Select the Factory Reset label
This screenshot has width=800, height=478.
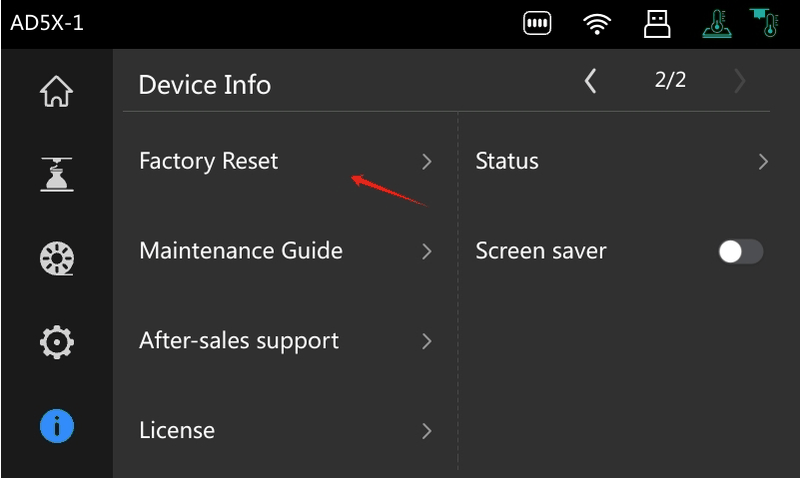[208, 161]
